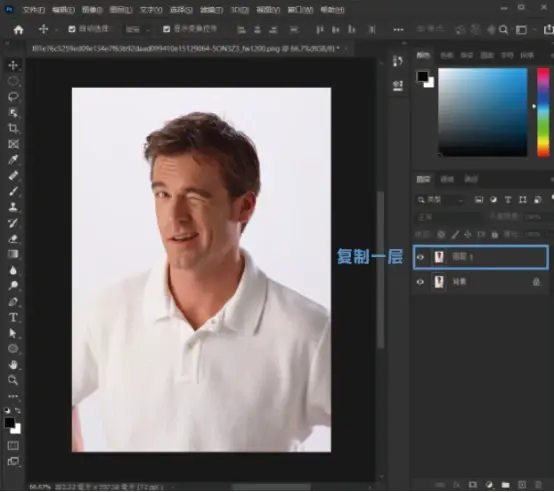Select the Object Selection tool
The image size is (554, 492).
pos(13,113)
